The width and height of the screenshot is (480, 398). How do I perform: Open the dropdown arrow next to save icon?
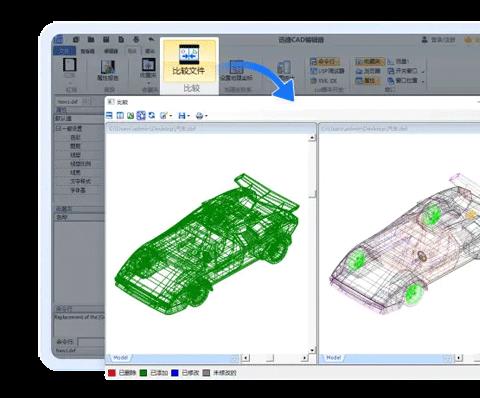pos(188,116)
